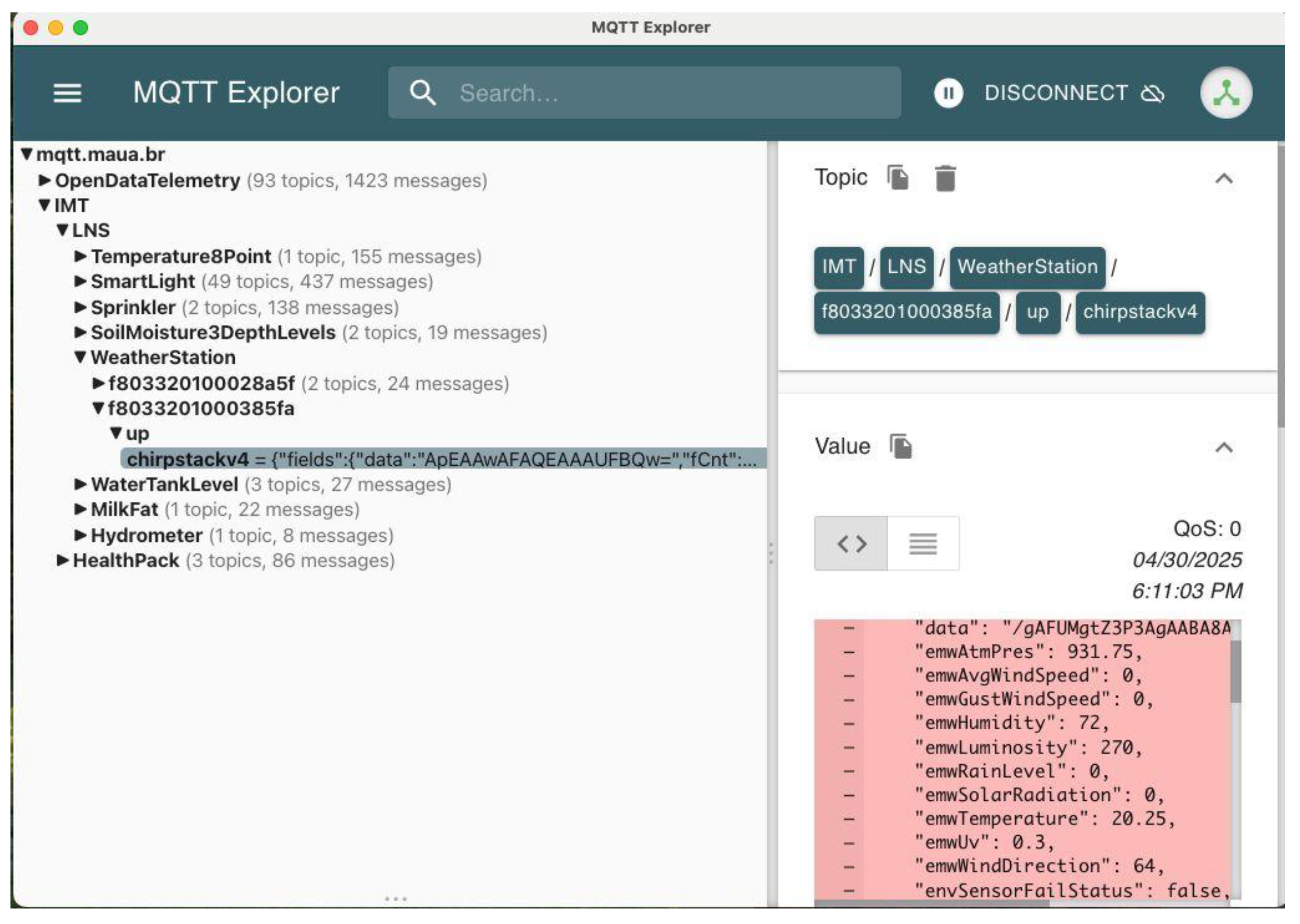
Task: Delete the topic with the trash icon
Action: click(945, 178)
